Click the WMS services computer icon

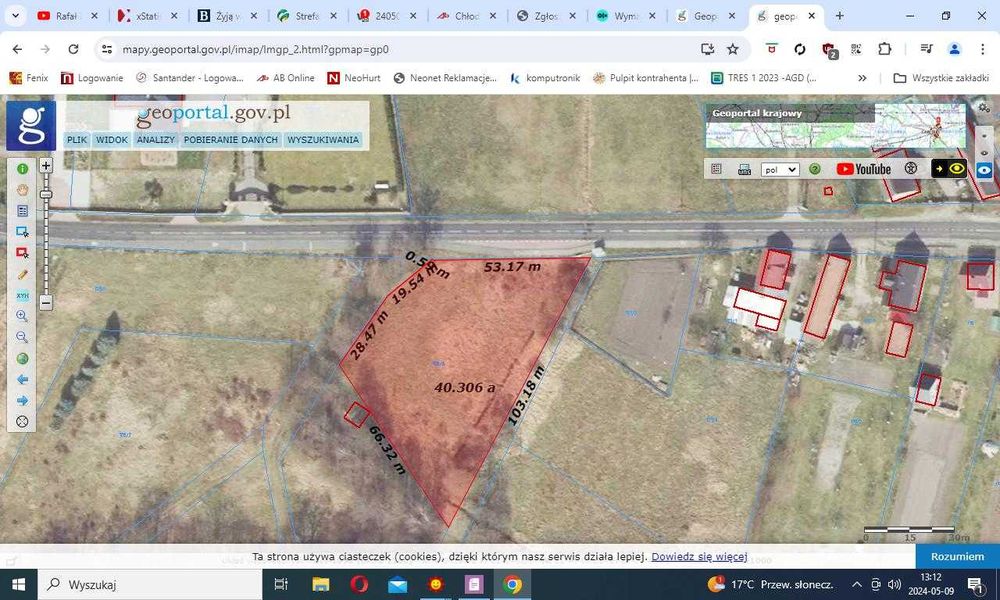click(744, 169)
